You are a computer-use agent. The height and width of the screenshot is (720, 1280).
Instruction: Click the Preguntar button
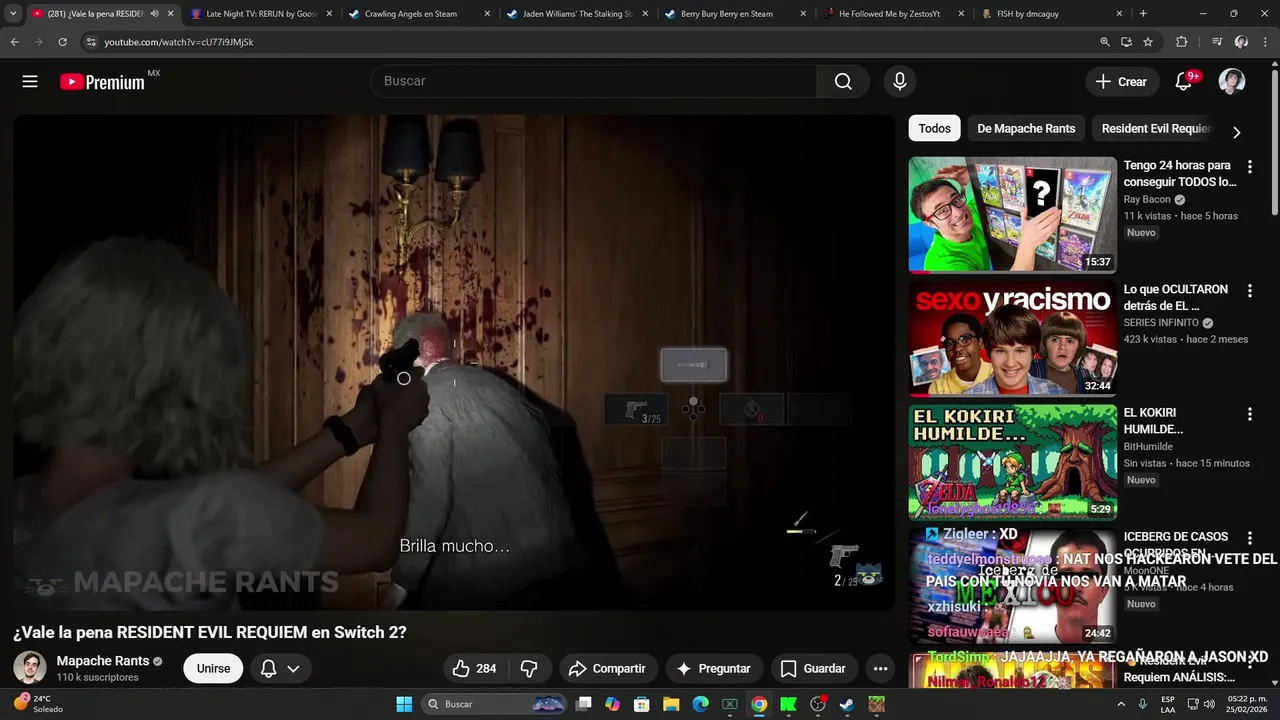coord(713,668)
